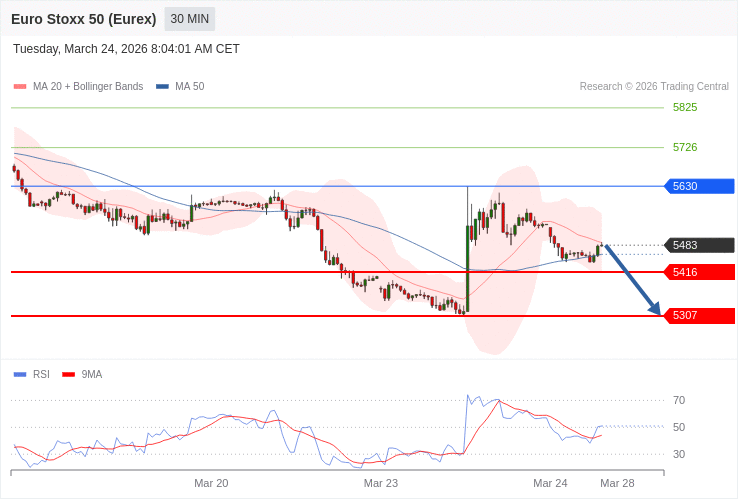
Task: Click the MA 50 legend label
Action: tap(189, 87)
